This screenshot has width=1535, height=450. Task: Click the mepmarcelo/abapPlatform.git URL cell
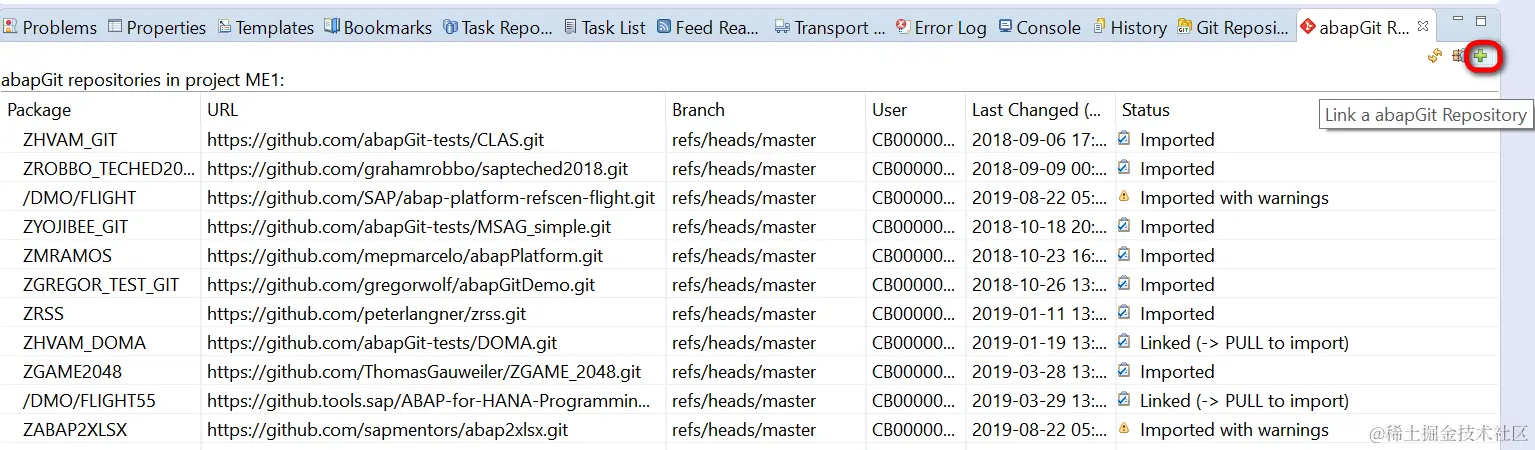pyautogui.click(x=405, y=256)
